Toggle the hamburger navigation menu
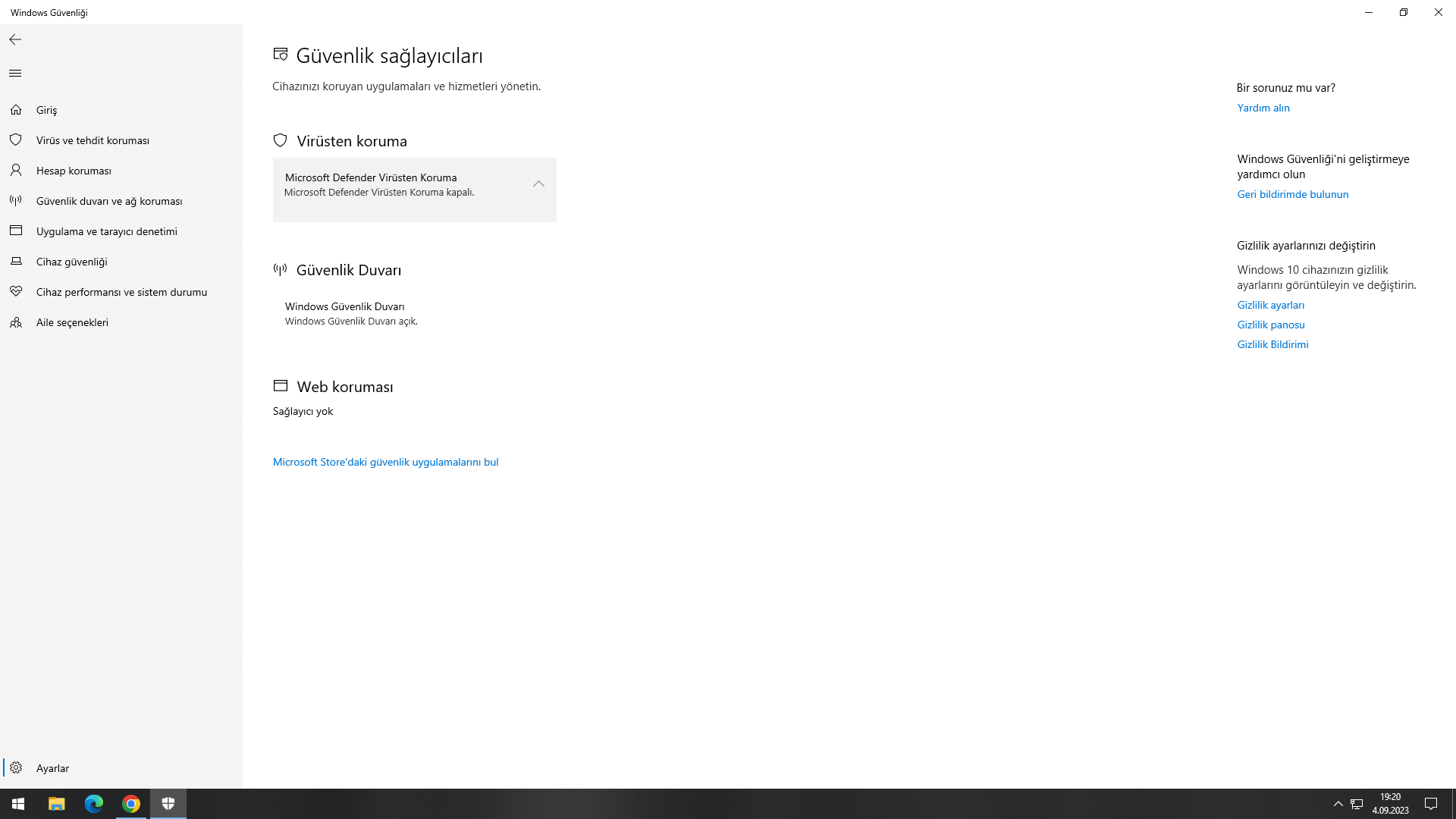This screenshot has width=1456, height=819. coord(15,74)
